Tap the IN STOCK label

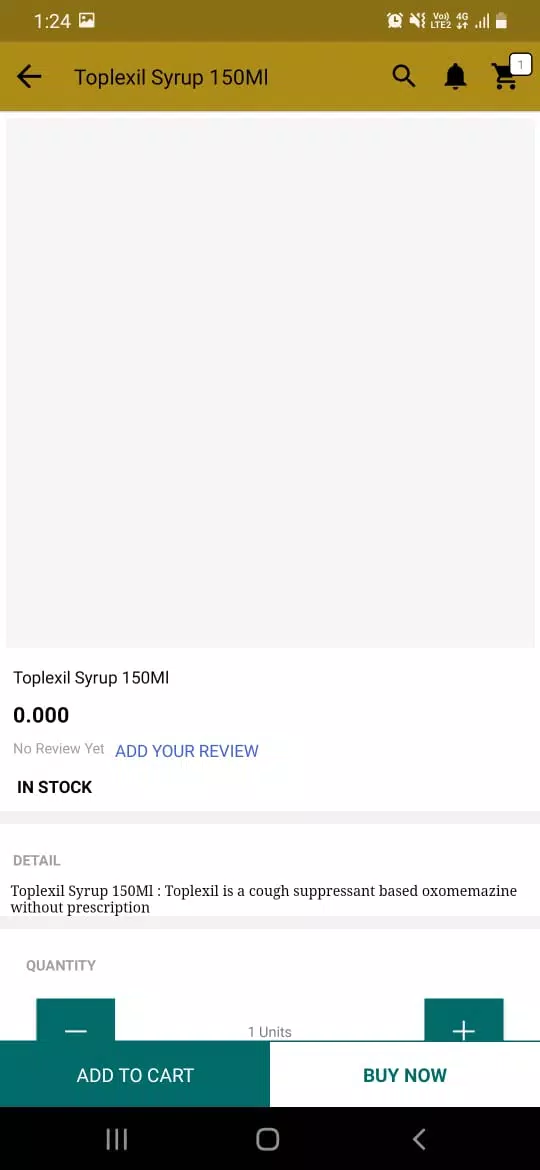(x=54, y=787)
